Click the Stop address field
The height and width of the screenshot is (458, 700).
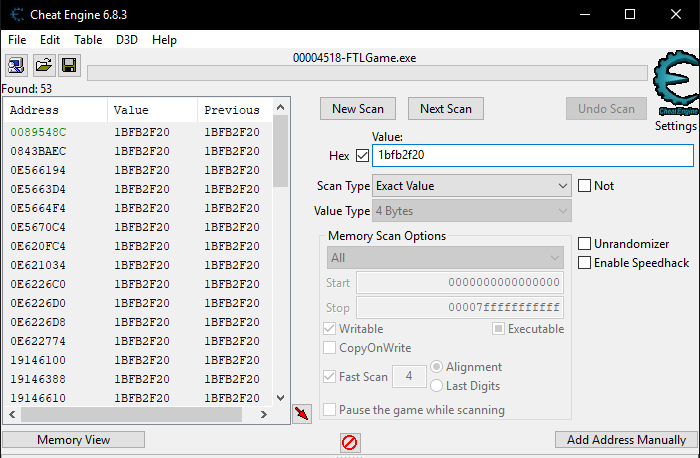[460, 308]
